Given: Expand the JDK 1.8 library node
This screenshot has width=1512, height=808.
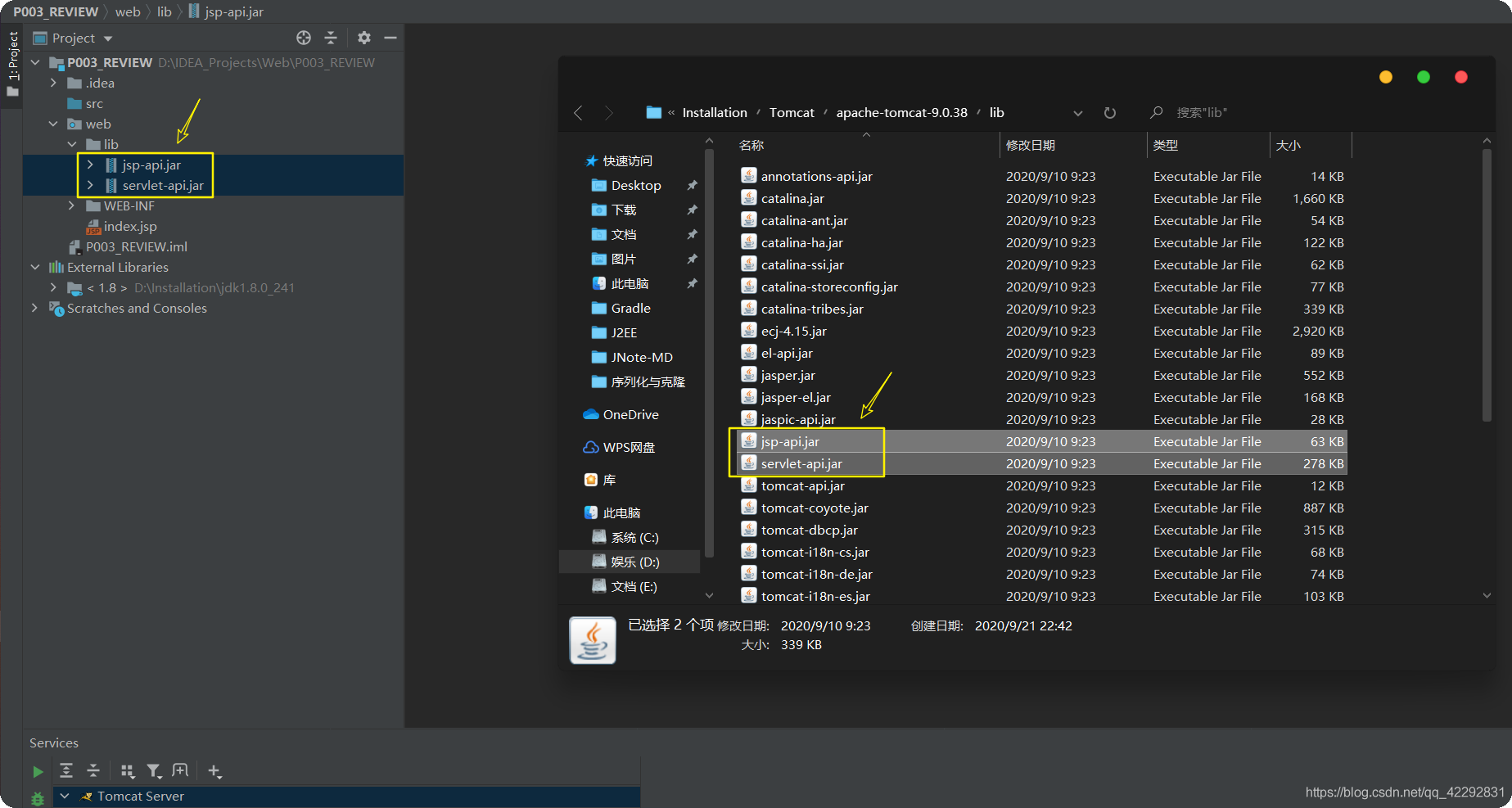Looking at the screenshot, I should point(53,287).
